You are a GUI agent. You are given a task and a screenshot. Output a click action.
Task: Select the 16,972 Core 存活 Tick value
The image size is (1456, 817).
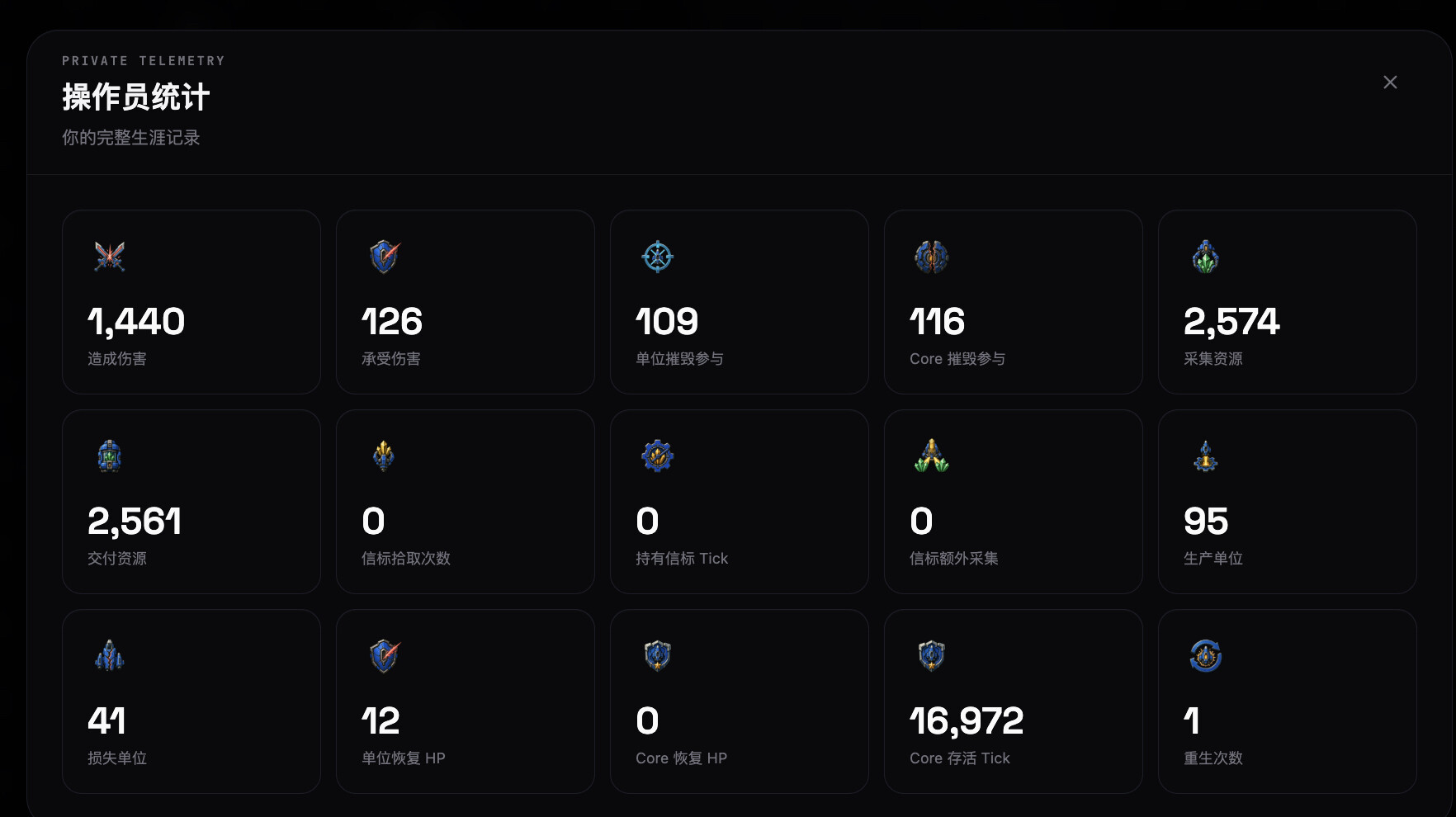click(x=967, y=721)
